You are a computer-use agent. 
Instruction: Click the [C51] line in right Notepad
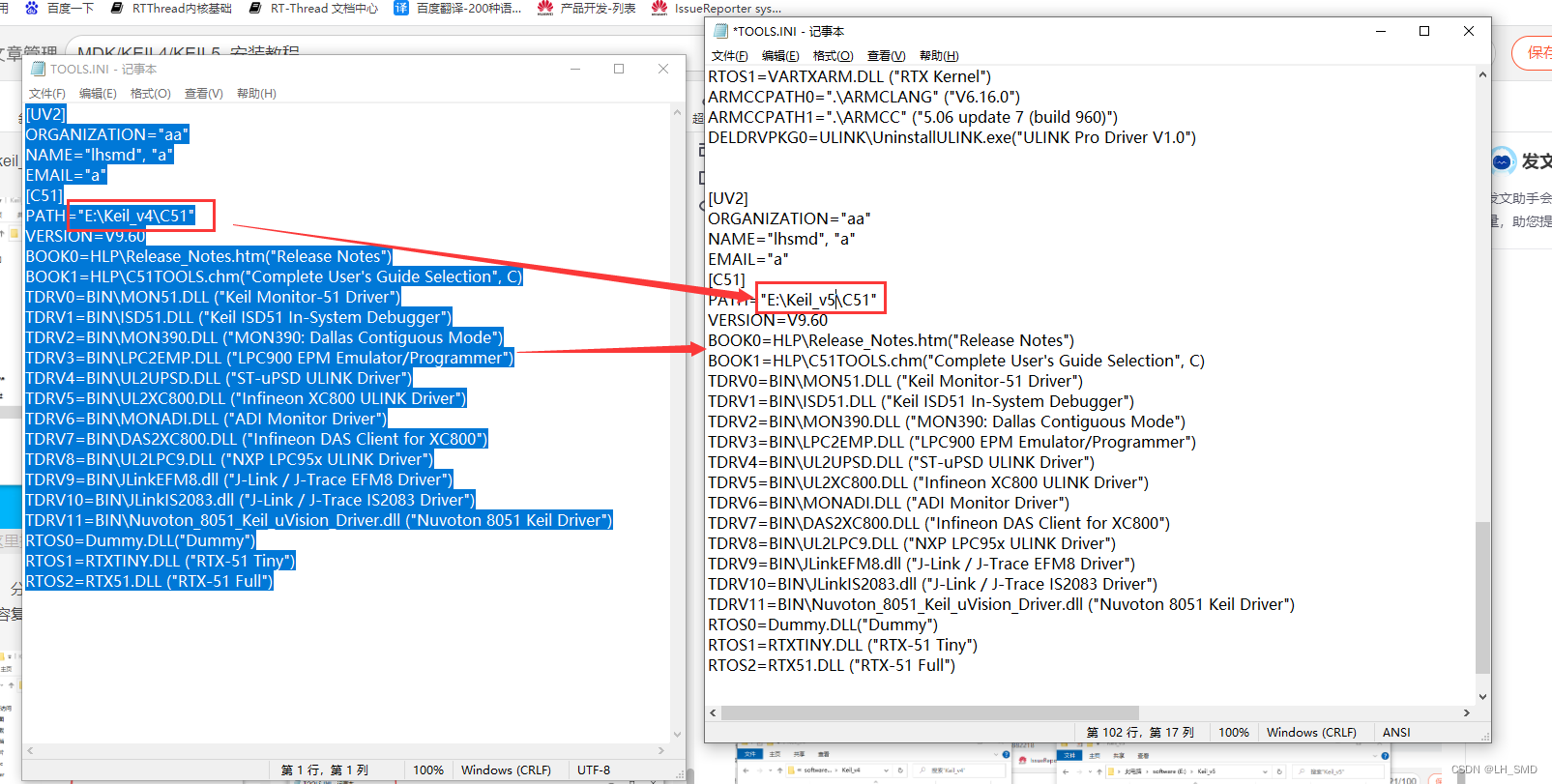click(726, 279)
